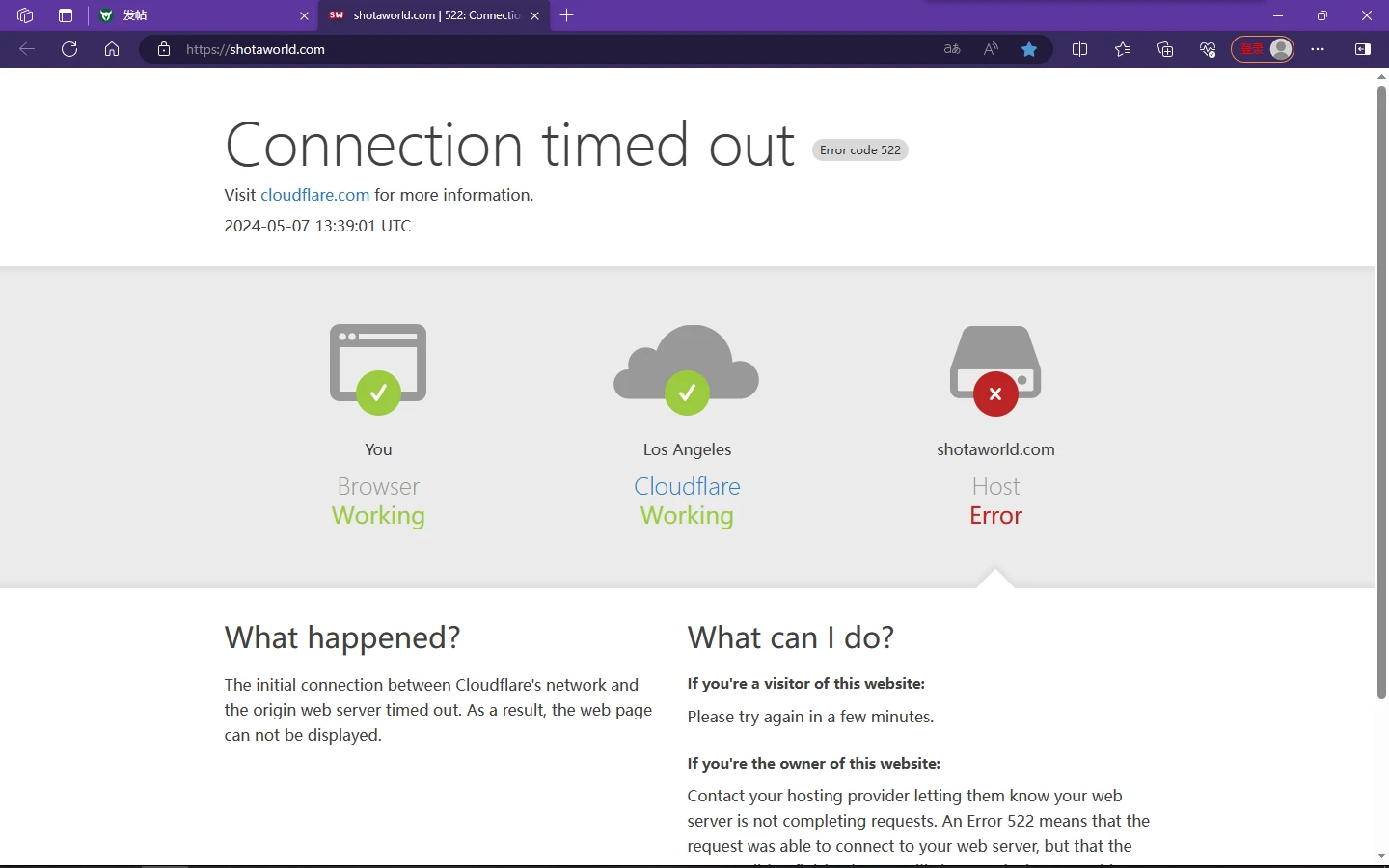Toggle the browser sidebar
The image size is (1389, 868).
coord(1363,49)
